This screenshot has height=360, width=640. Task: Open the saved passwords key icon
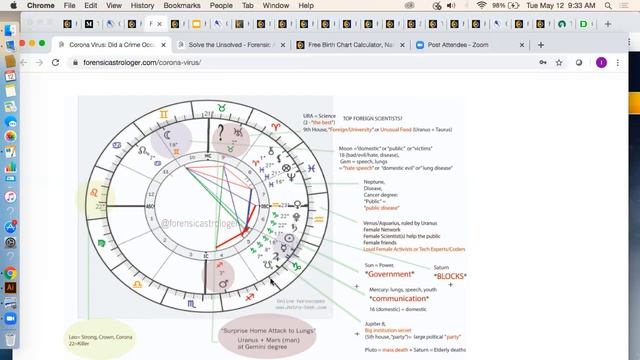point(543,62)
